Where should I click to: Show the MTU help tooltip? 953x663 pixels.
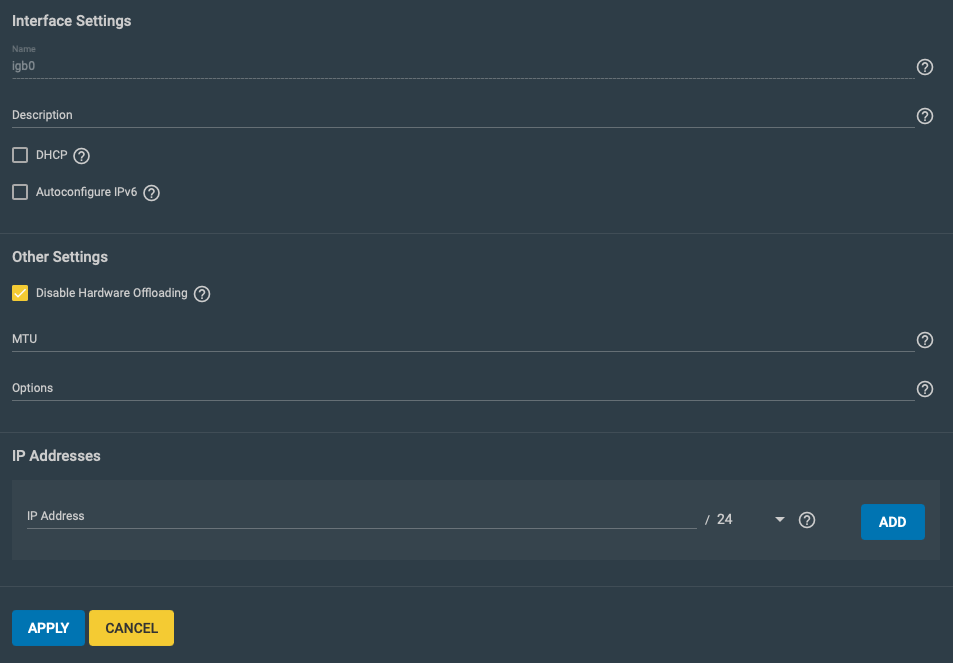pos(924,340)
